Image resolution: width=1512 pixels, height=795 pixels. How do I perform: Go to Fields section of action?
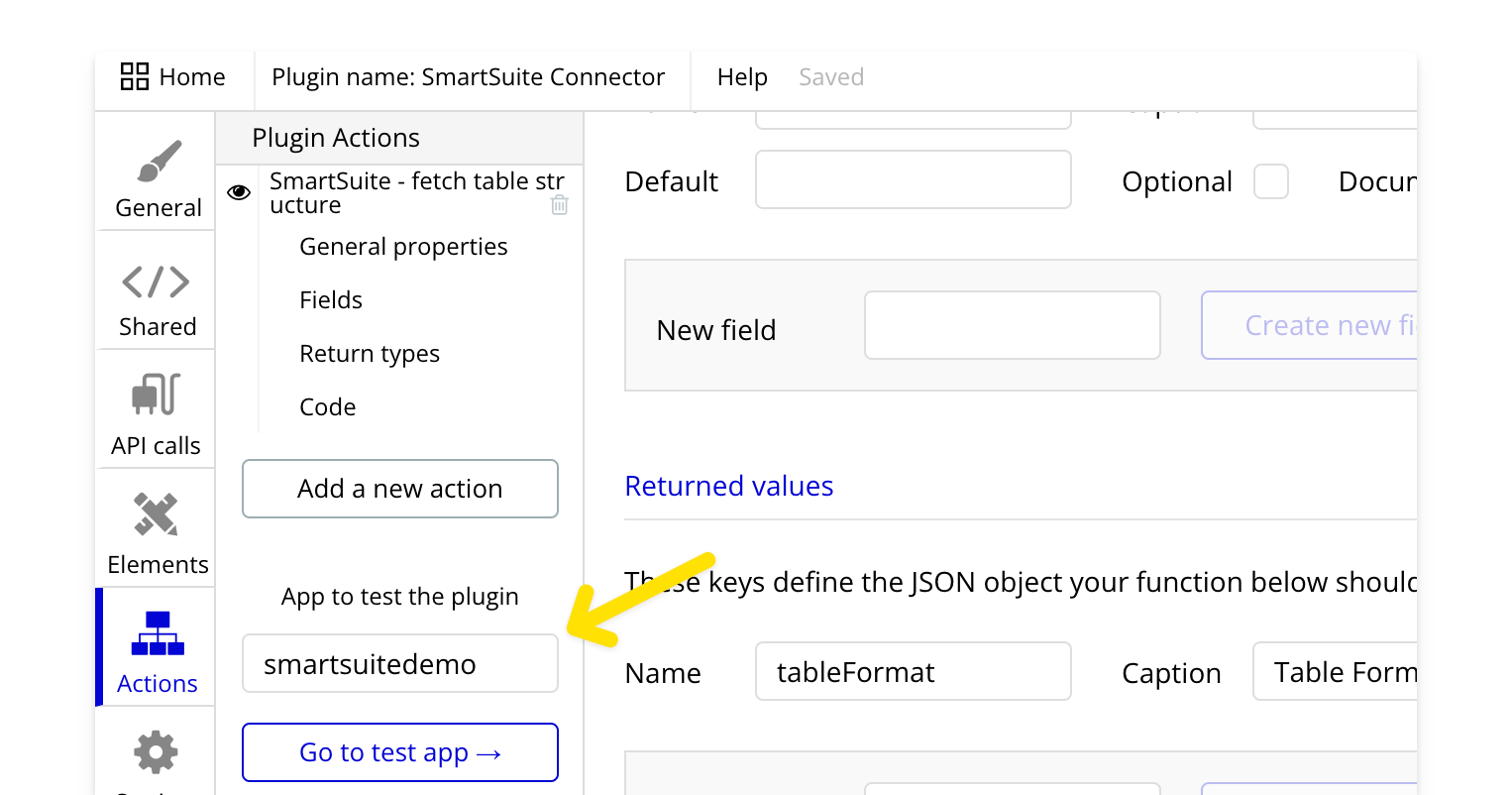[x=331, y=300]
